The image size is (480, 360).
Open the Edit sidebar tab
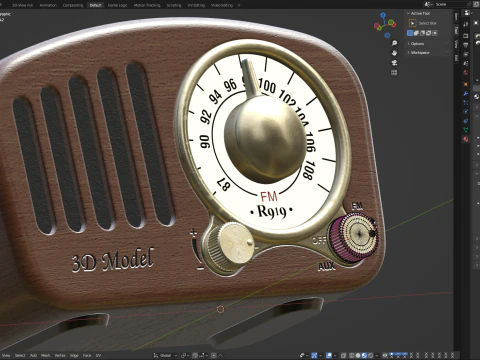(456, 58)
